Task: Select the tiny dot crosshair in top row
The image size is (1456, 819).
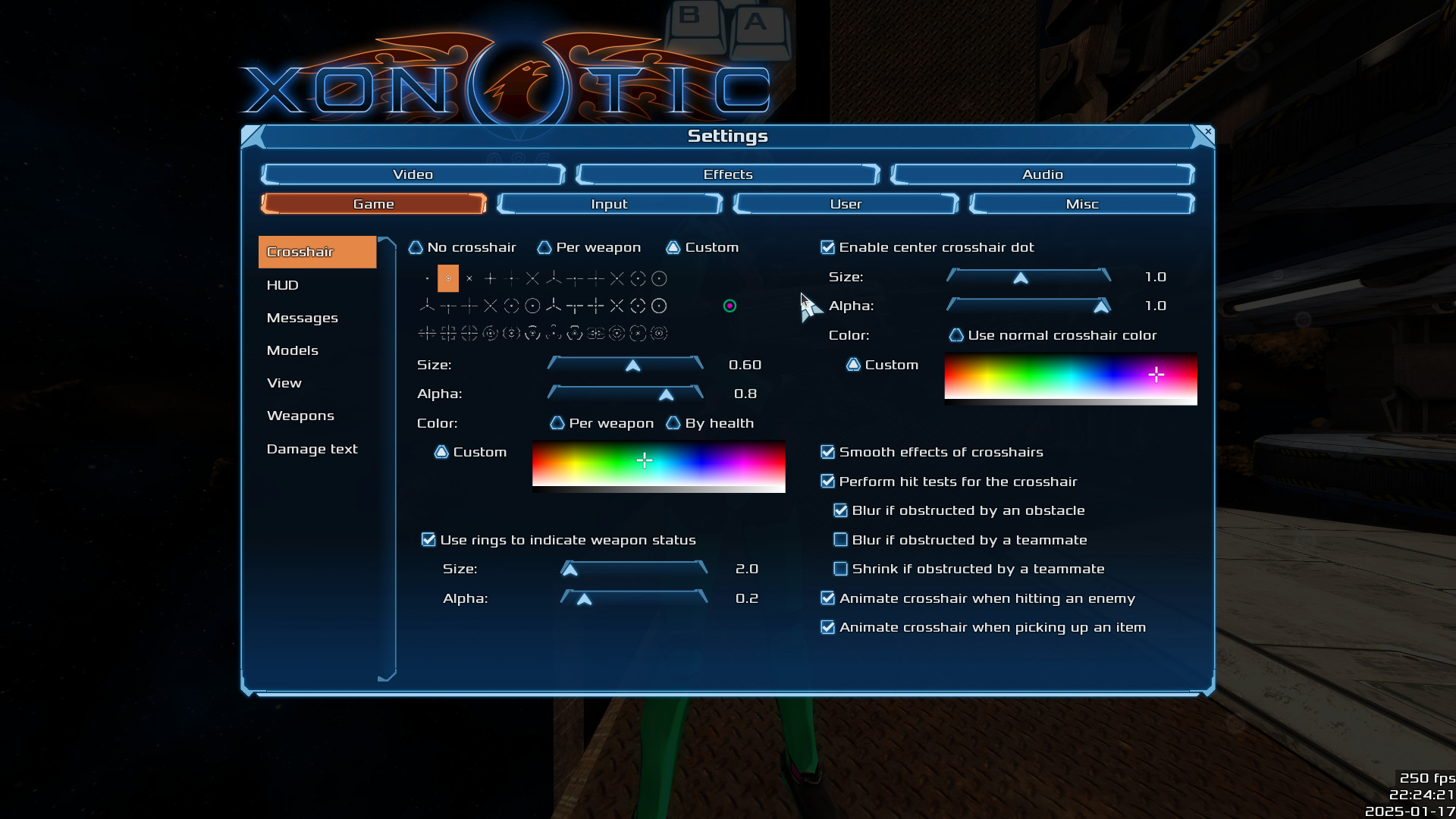Action: (427, 278)
